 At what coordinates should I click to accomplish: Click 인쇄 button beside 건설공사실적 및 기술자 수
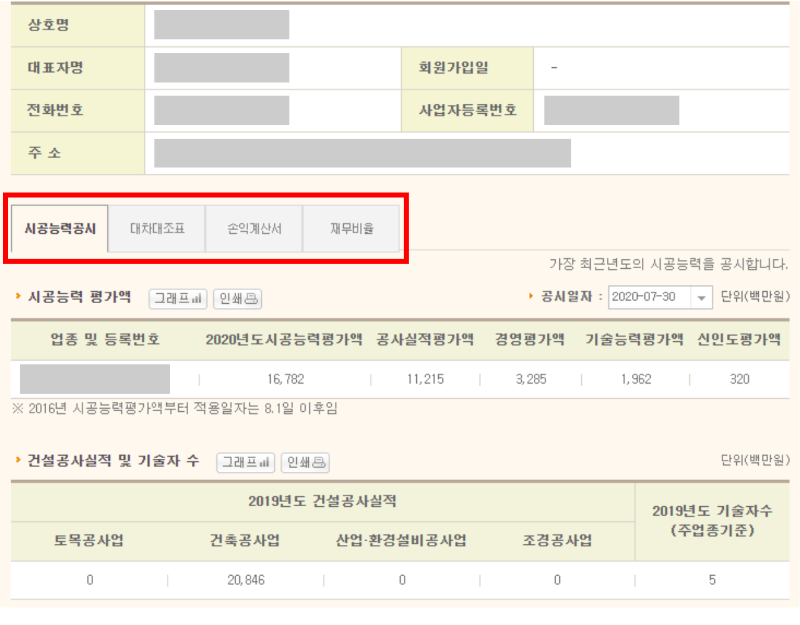(x=306, y=462)
